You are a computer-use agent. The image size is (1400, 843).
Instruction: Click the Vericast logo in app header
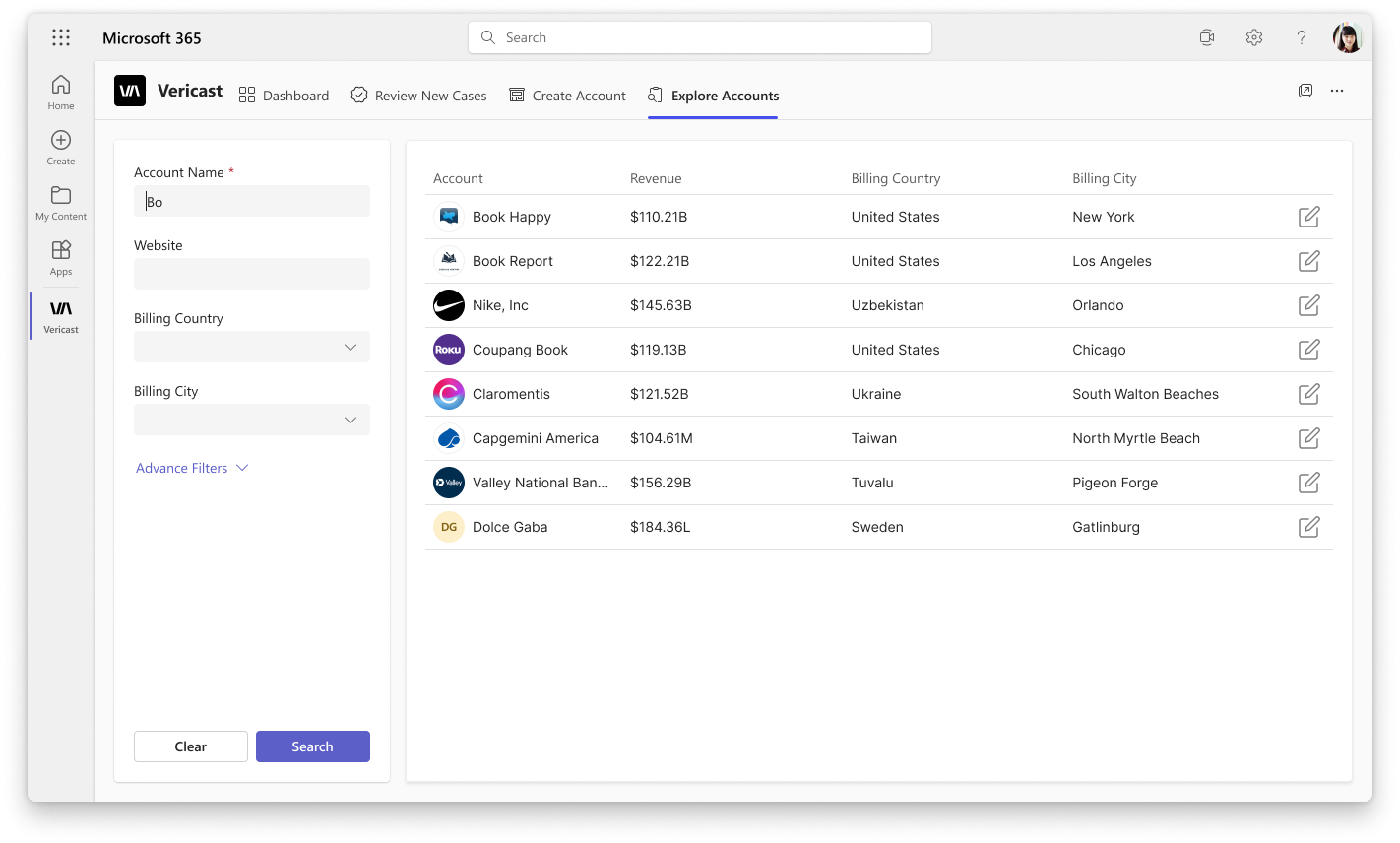(x=130, y=91)
